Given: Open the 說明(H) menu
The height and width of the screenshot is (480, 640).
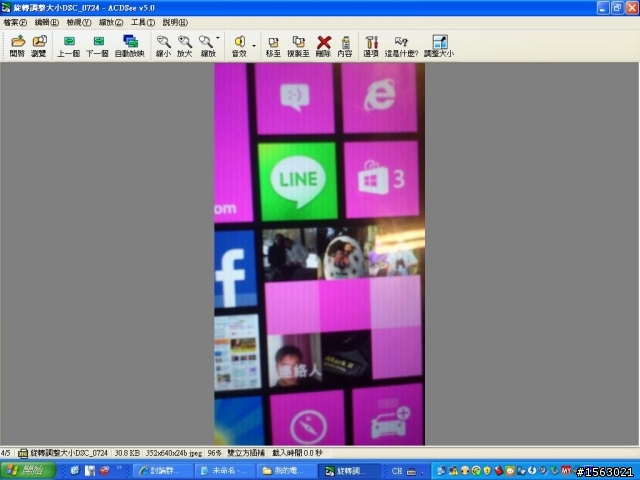Looking at the screenshot, I should click(x=175, y=22).
